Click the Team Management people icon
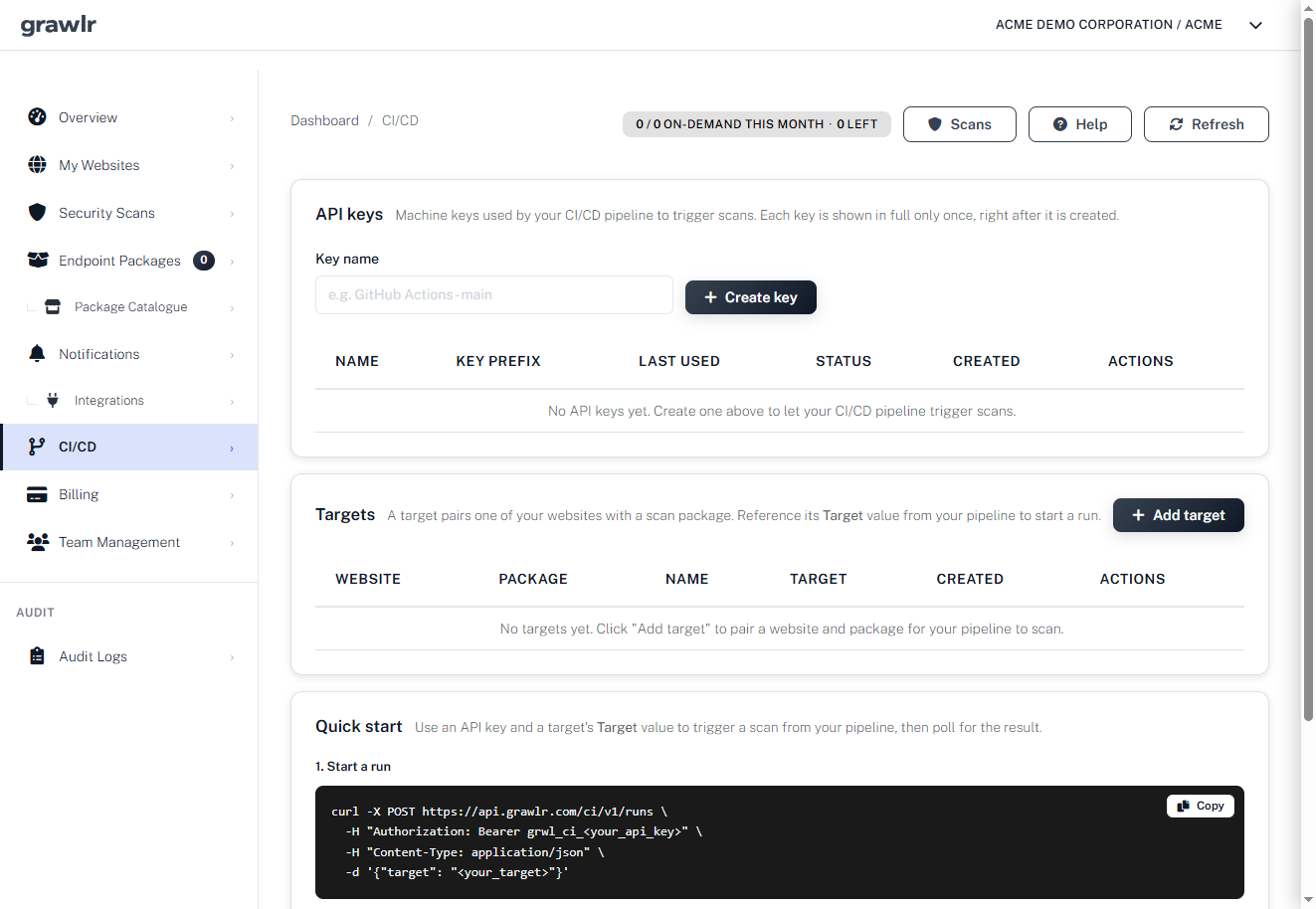This screenshot has height=909, width=1316. point(38,542)
